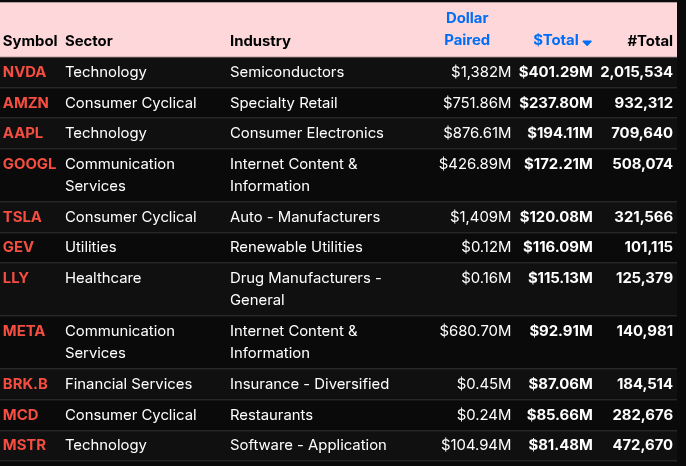Open the MCD ticker link
This screenshot has width=686, height=466.
(20, 415)
